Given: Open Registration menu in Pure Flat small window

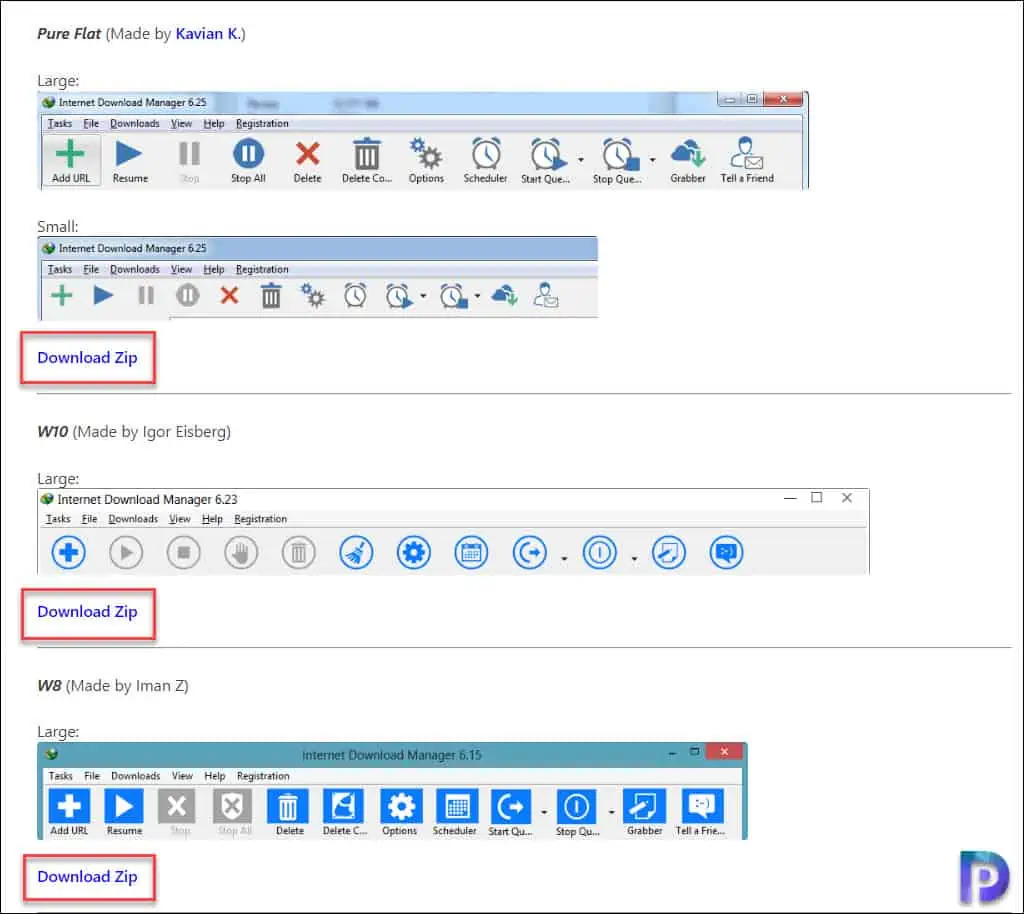Looking at the screenshot, I should (262, 269).
